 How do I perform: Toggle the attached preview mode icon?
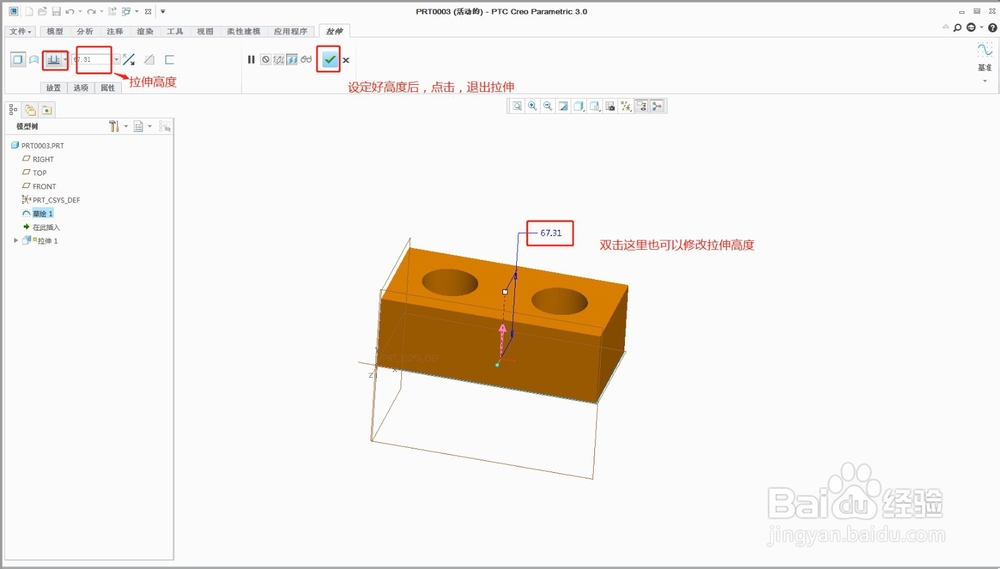(x=292, y=59)
